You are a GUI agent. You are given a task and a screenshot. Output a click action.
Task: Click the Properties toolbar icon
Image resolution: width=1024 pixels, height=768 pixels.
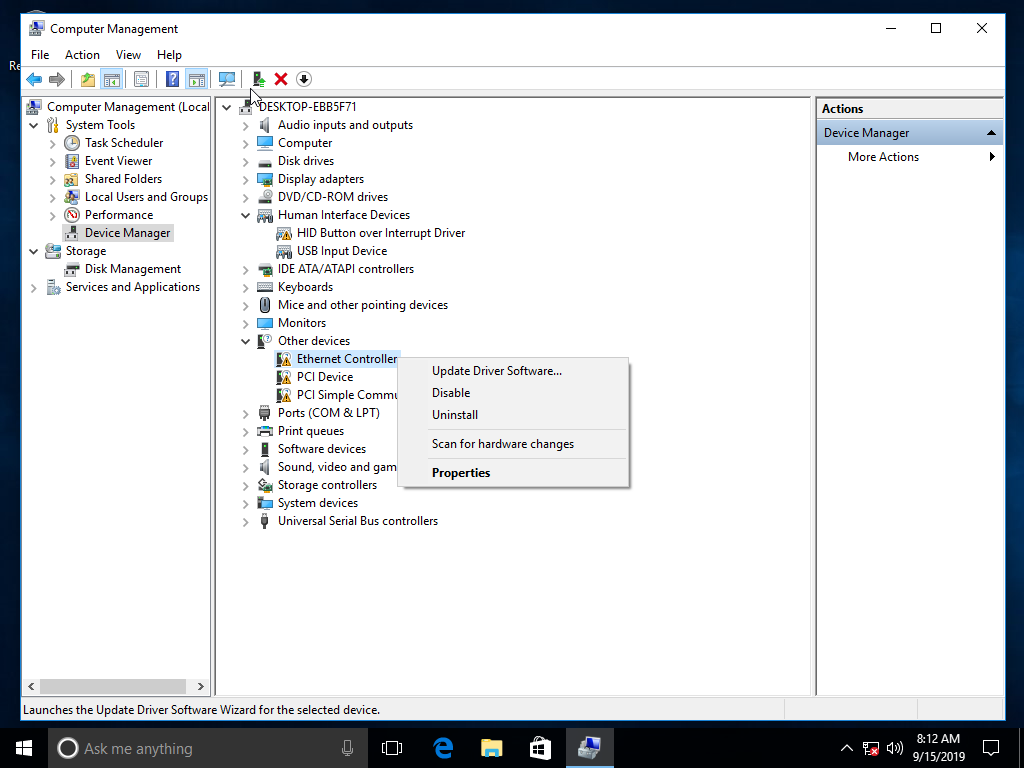(x=141, y=79)
